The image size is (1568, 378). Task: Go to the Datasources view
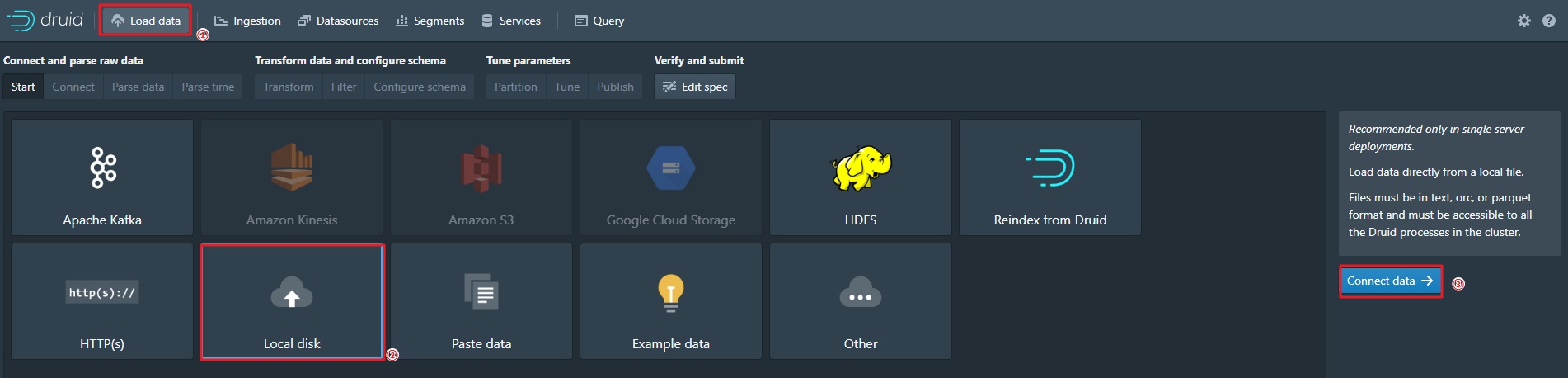(x=338, y=21)
